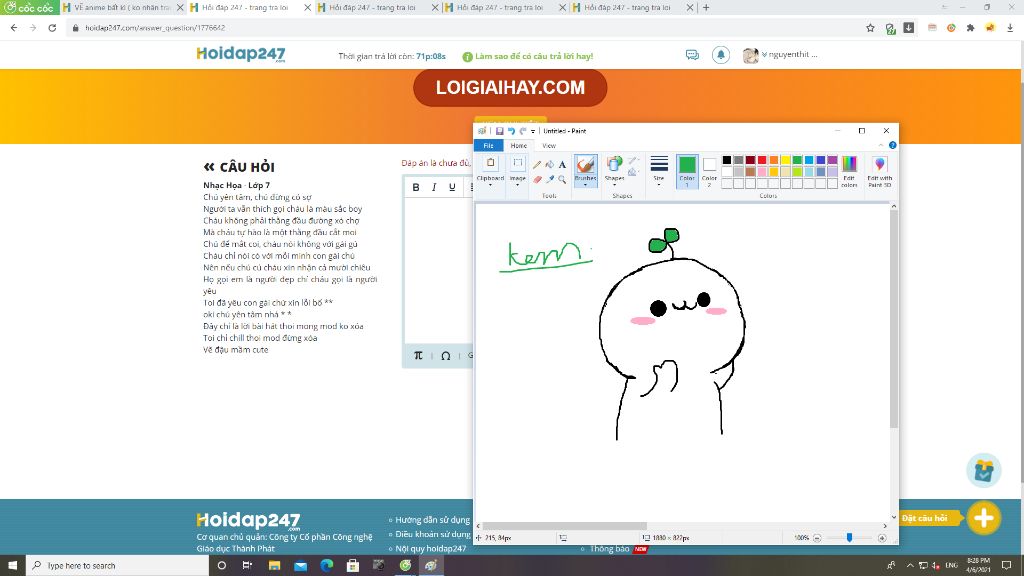This screenshot has width=1024, height=576.
Task: Click the Save icon in Paint title bar
Action: [x=499, y=131]
